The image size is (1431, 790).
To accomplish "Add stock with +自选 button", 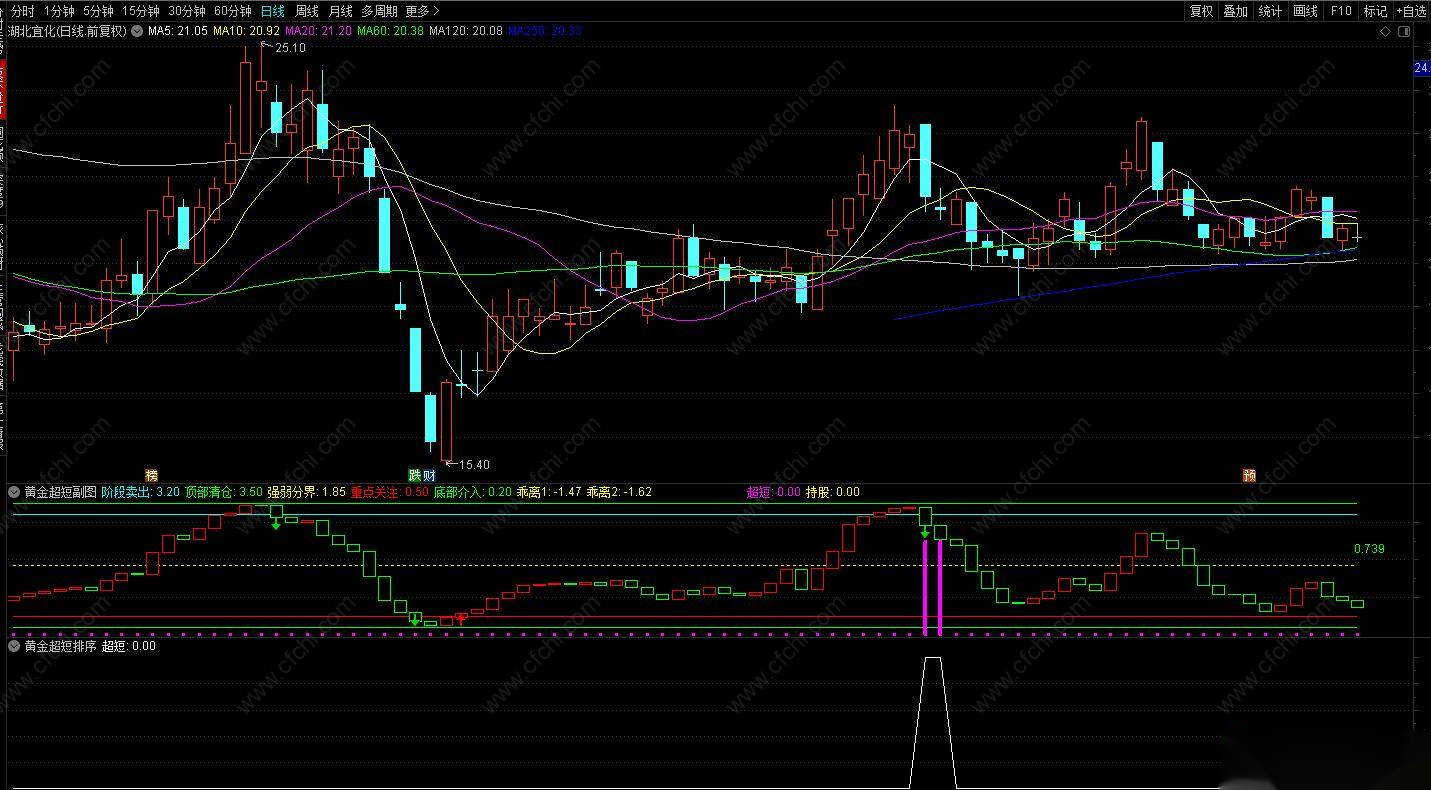I will coord(1411,11).
